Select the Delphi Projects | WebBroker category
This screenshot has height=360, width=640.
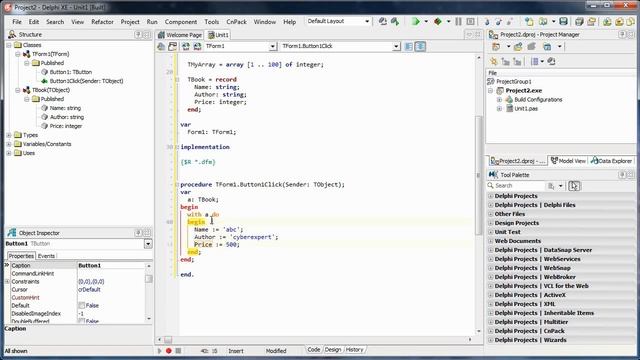[535, 277]
